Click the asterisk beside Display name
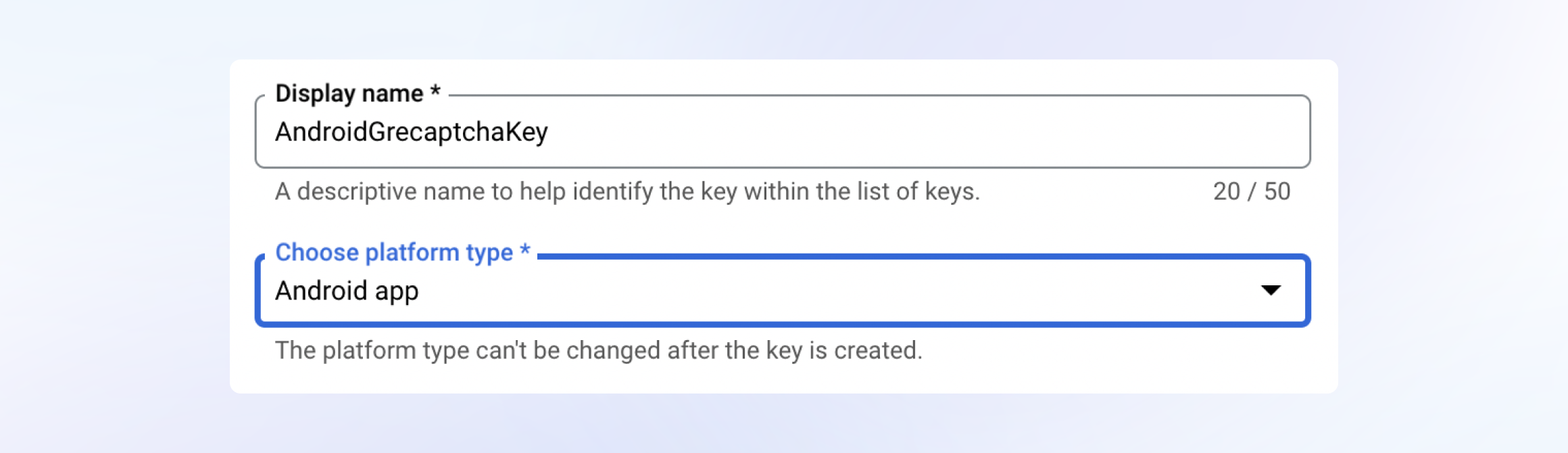1568x453 pixels. (x=435, y=92)
